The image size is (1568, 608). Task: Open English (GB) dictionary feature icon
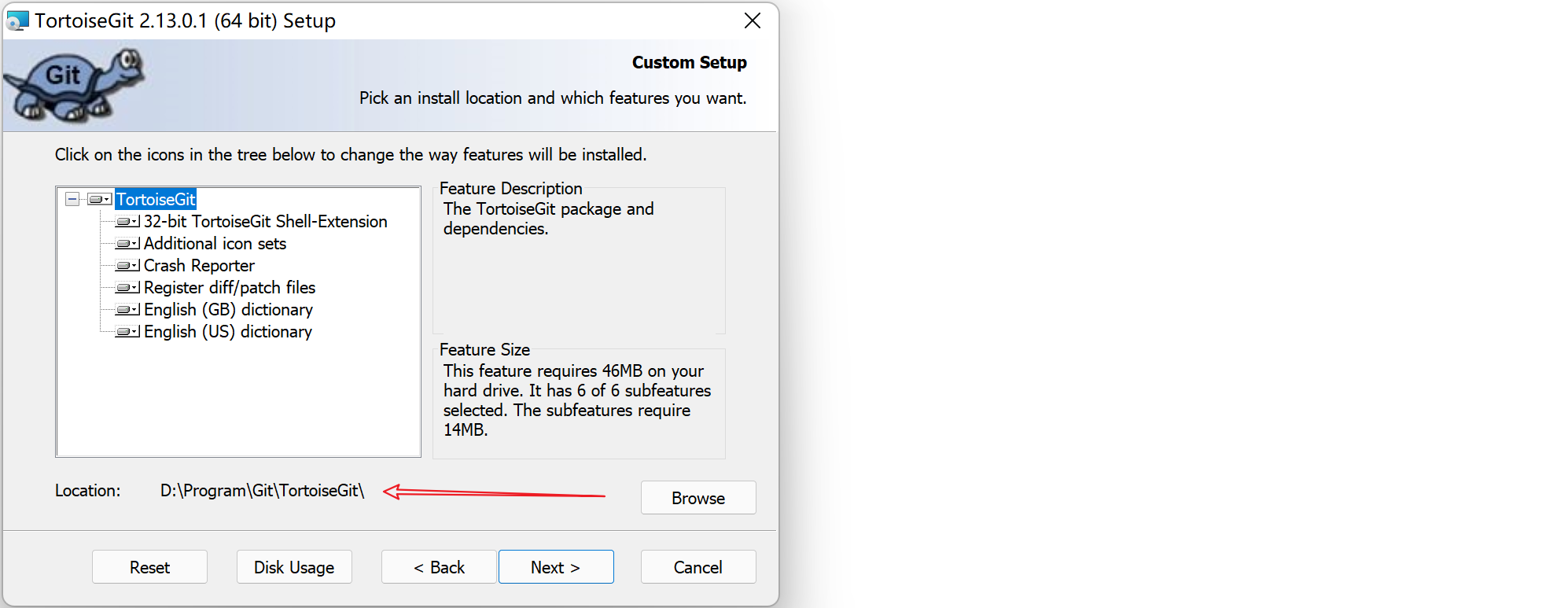(127, 310)
